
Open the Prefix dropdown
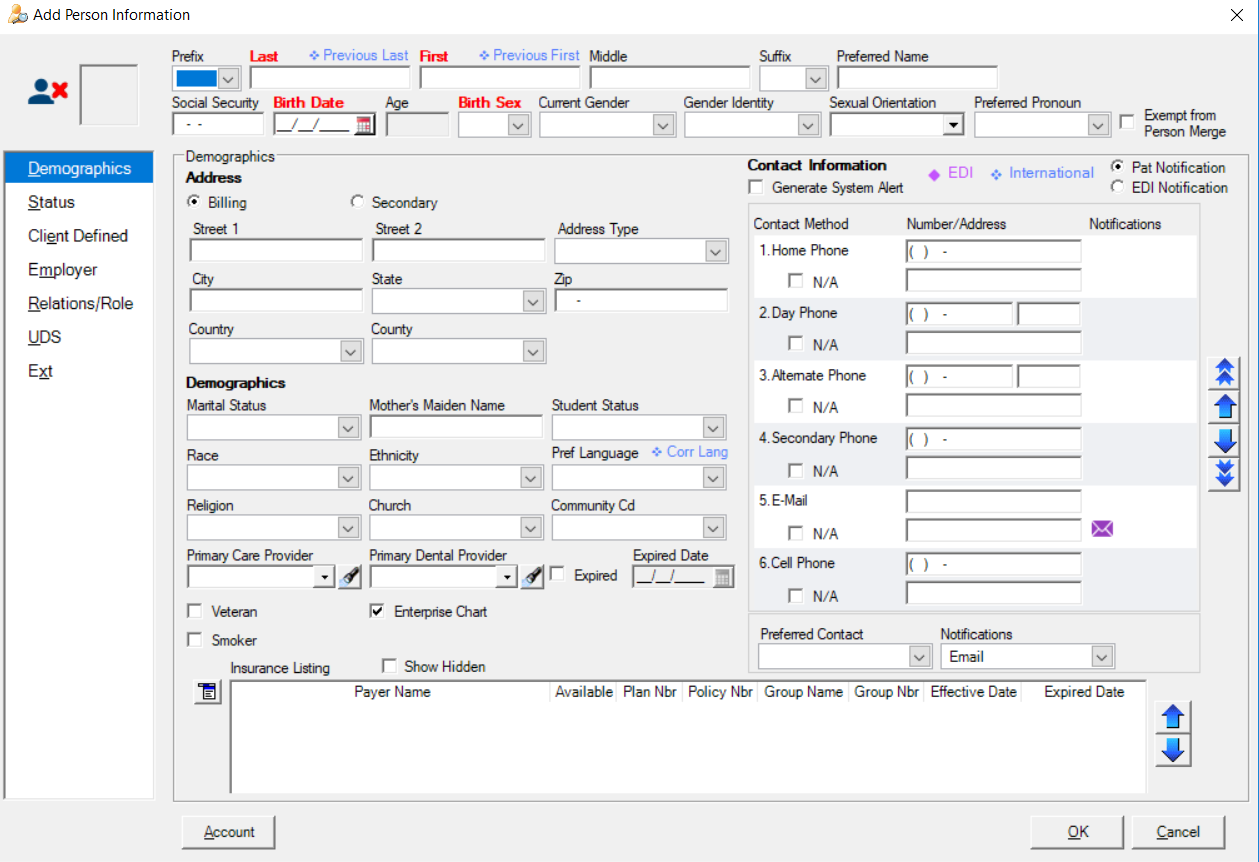(x=229, y=79)
